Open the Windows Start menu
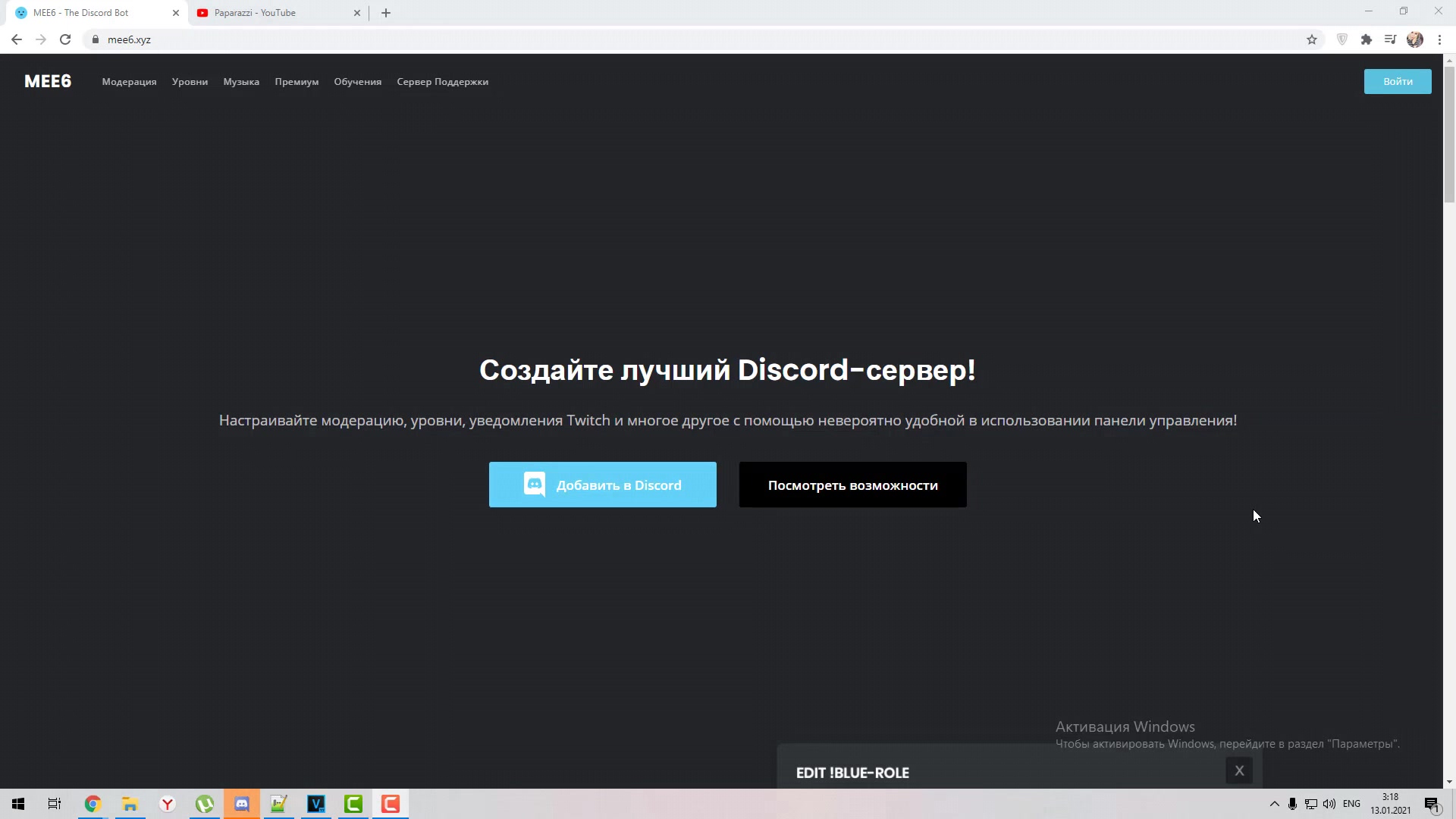The height and width of the screenshot is (819, 1456). tap(18, 804)
